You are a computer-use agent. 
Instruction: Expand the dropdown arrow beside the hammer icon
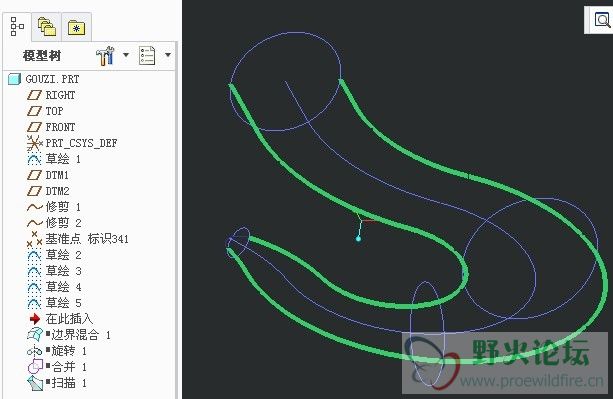pos(126,55)
